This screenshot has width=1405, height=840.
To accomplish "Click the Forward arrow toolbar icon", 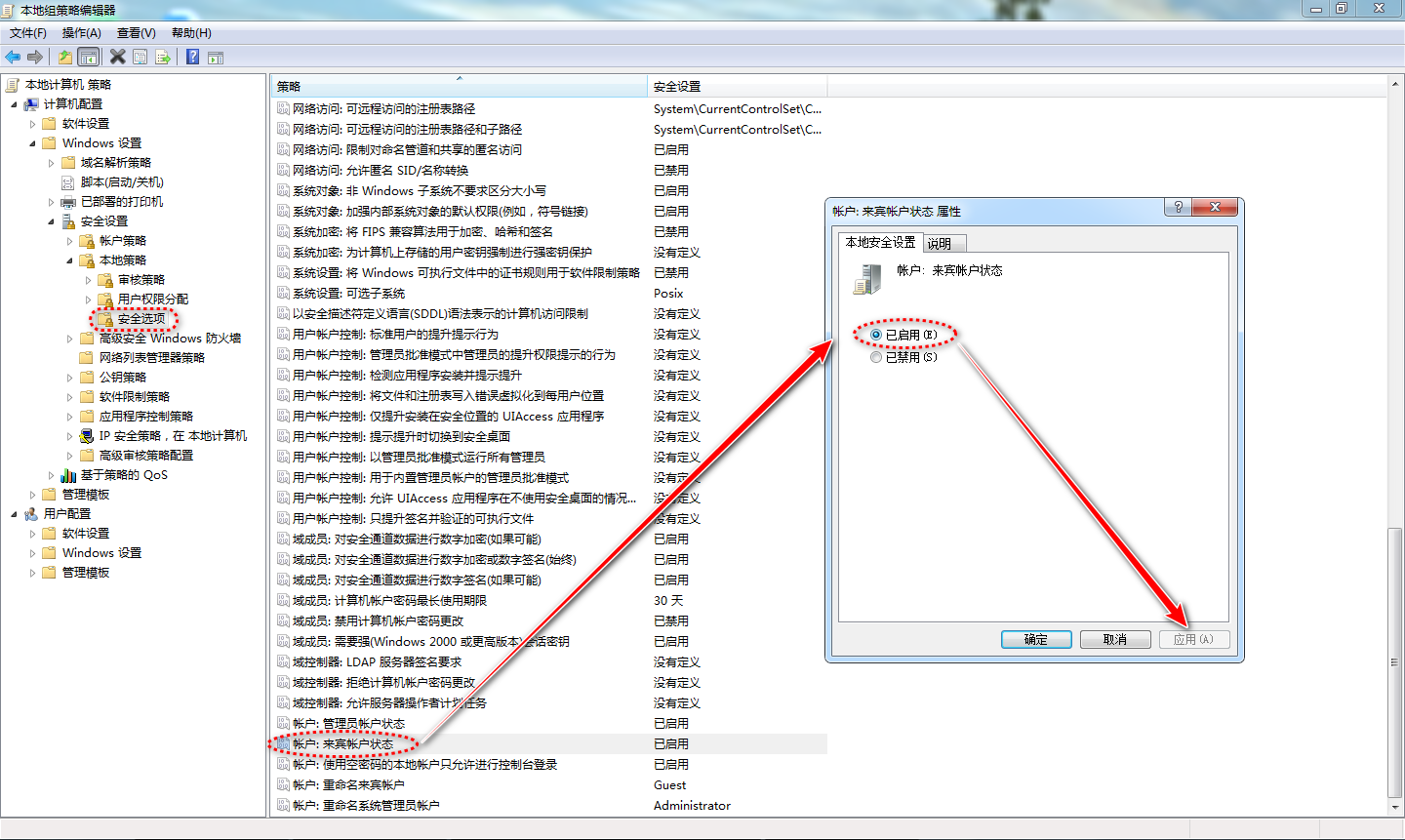I will (35, 57).
